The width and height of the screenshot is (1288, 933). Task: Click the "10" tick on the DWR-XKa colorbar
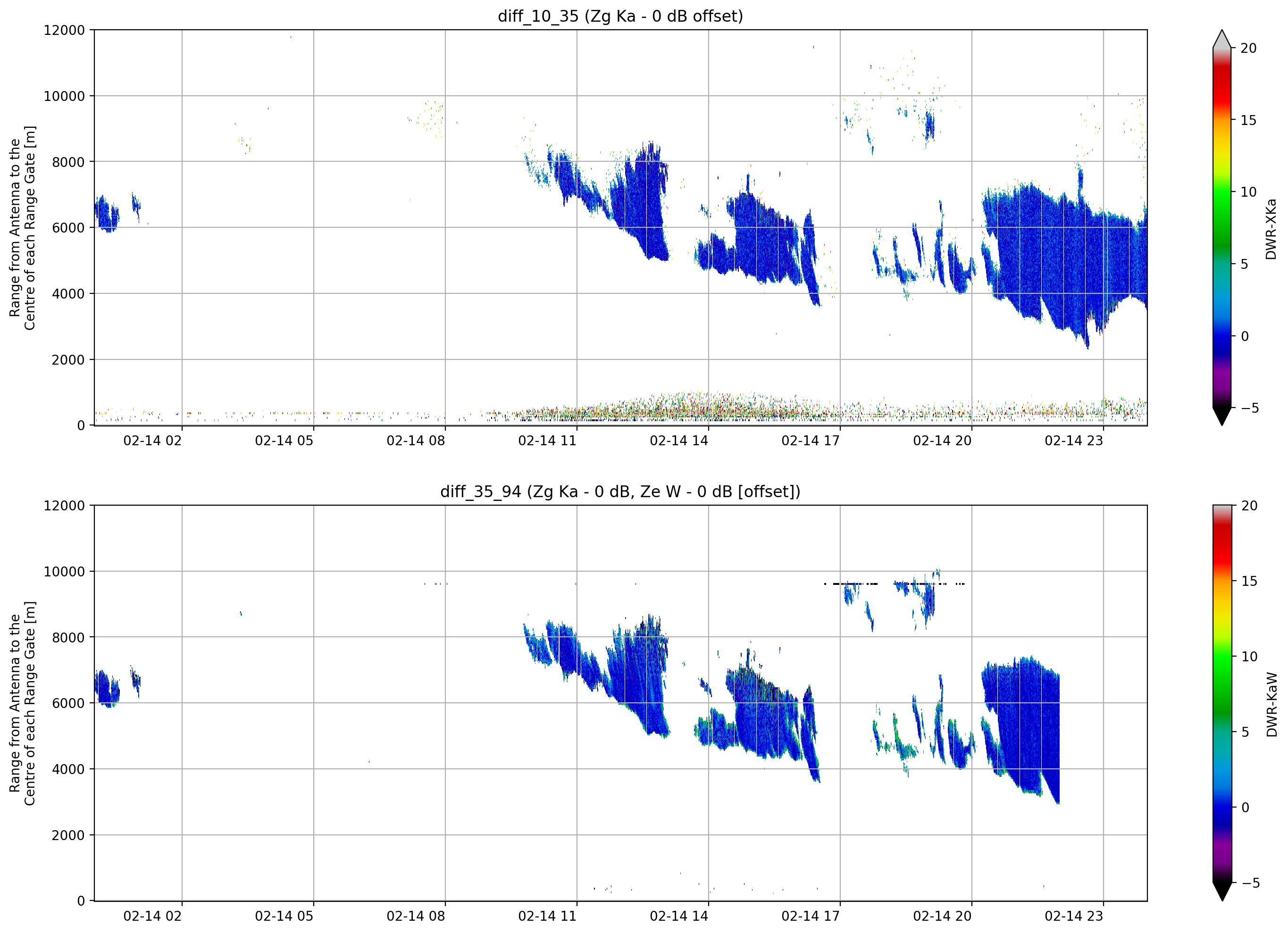point(1248,192)
